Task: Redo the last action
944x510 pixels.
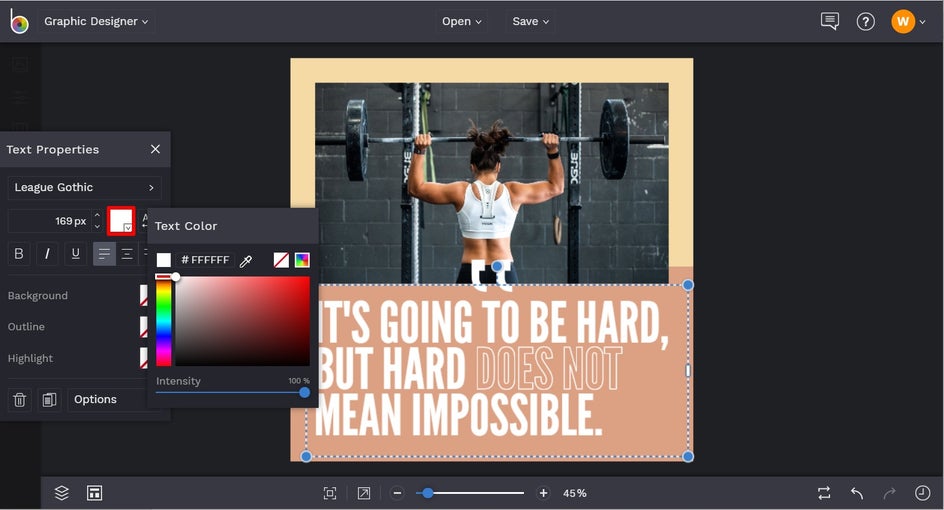Action: 889,493
